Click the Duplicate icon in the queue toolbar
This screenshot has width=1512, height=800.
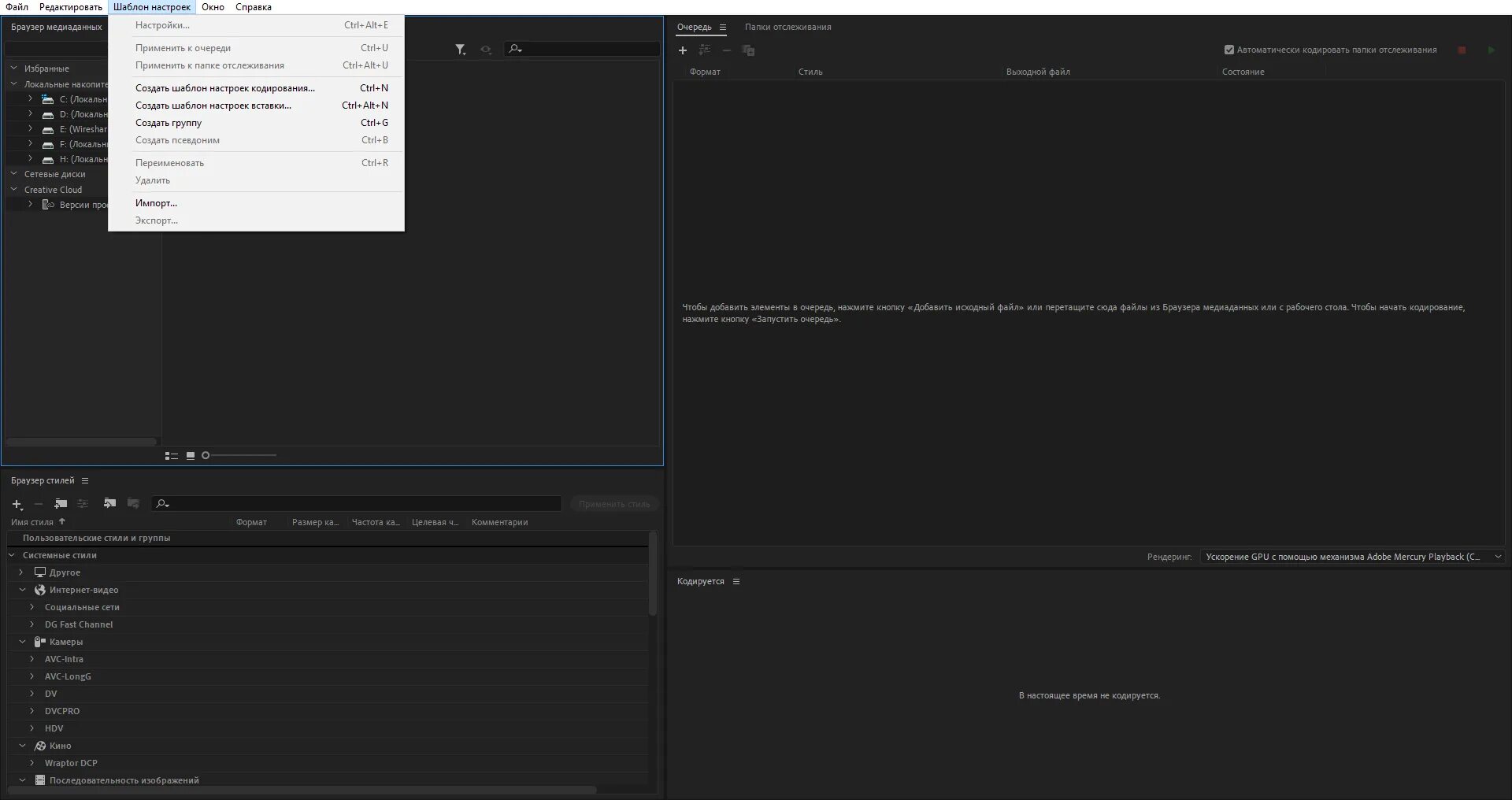tap(748, 50)
